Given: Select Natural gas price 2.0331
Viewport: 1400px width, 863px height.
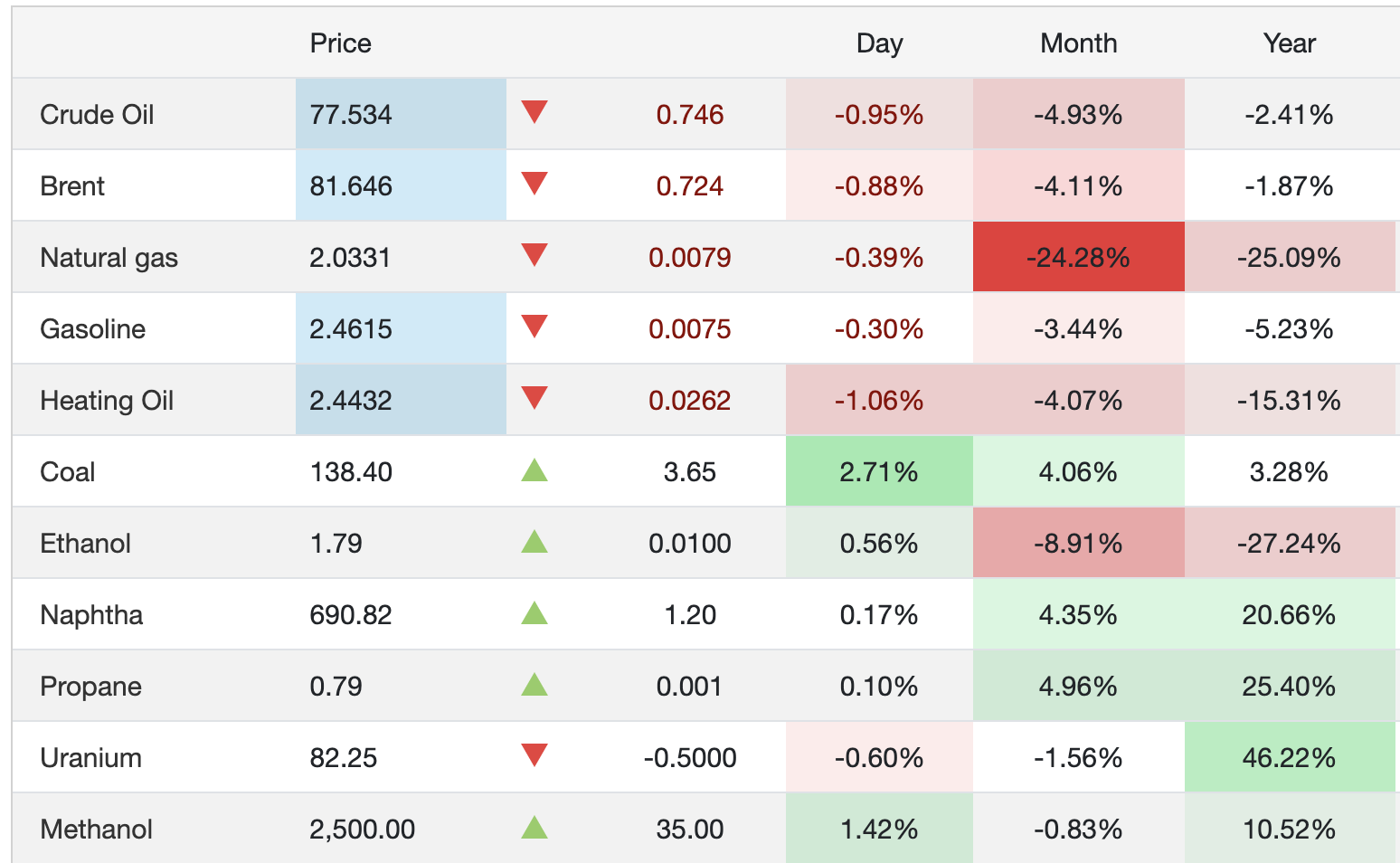Looking at the screenshot, I should click(x=350, y=258).
